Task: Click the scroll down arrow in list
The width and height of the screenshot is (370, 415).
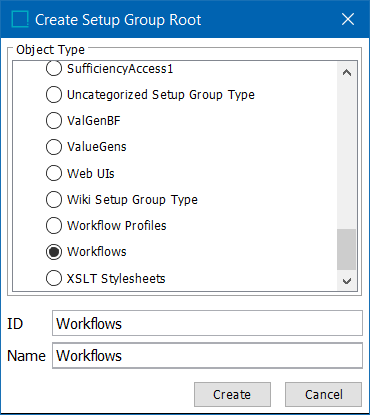Action: click(x=347, y=281)
